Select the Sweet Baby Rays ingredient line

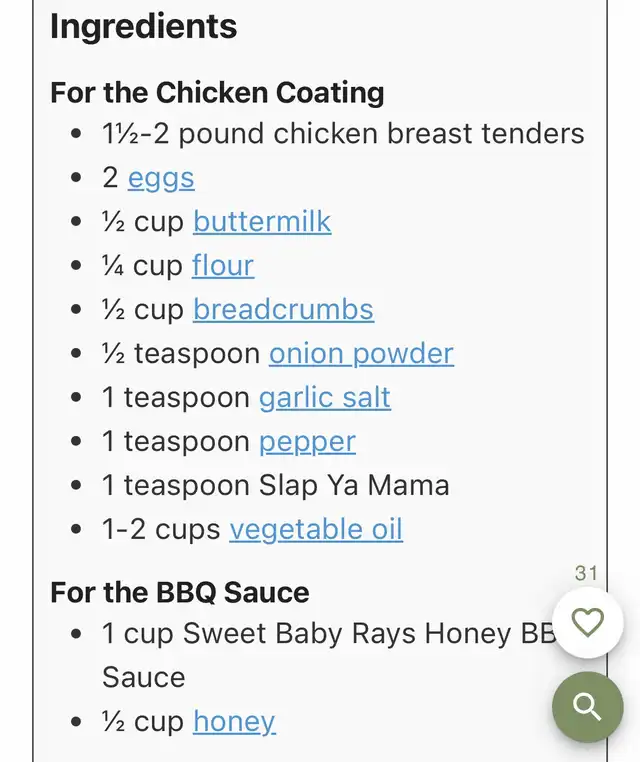(x=325, y=634)
